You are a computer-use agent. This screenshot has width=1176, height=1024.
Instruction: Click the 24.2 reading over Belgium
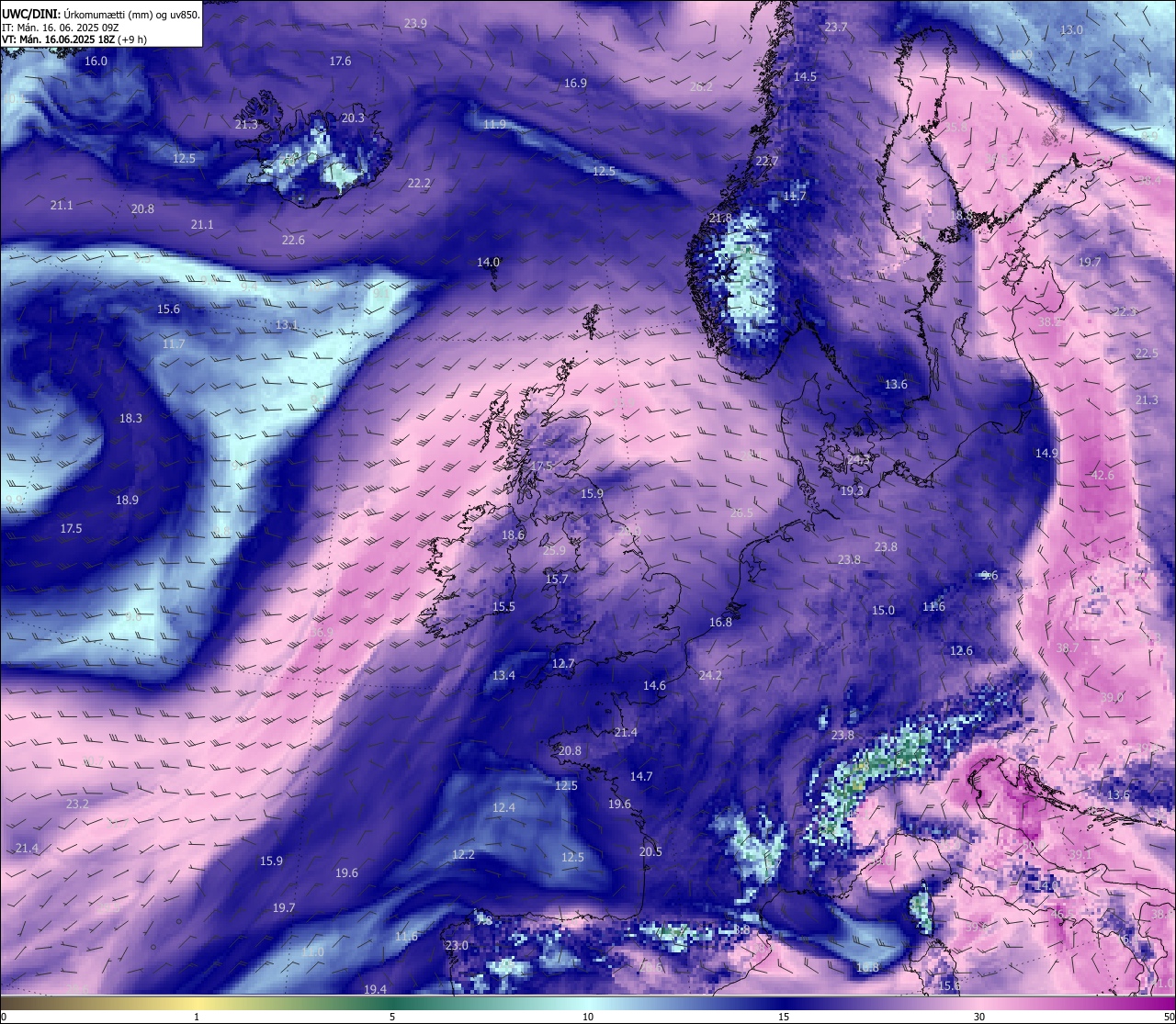coord(710,676)
